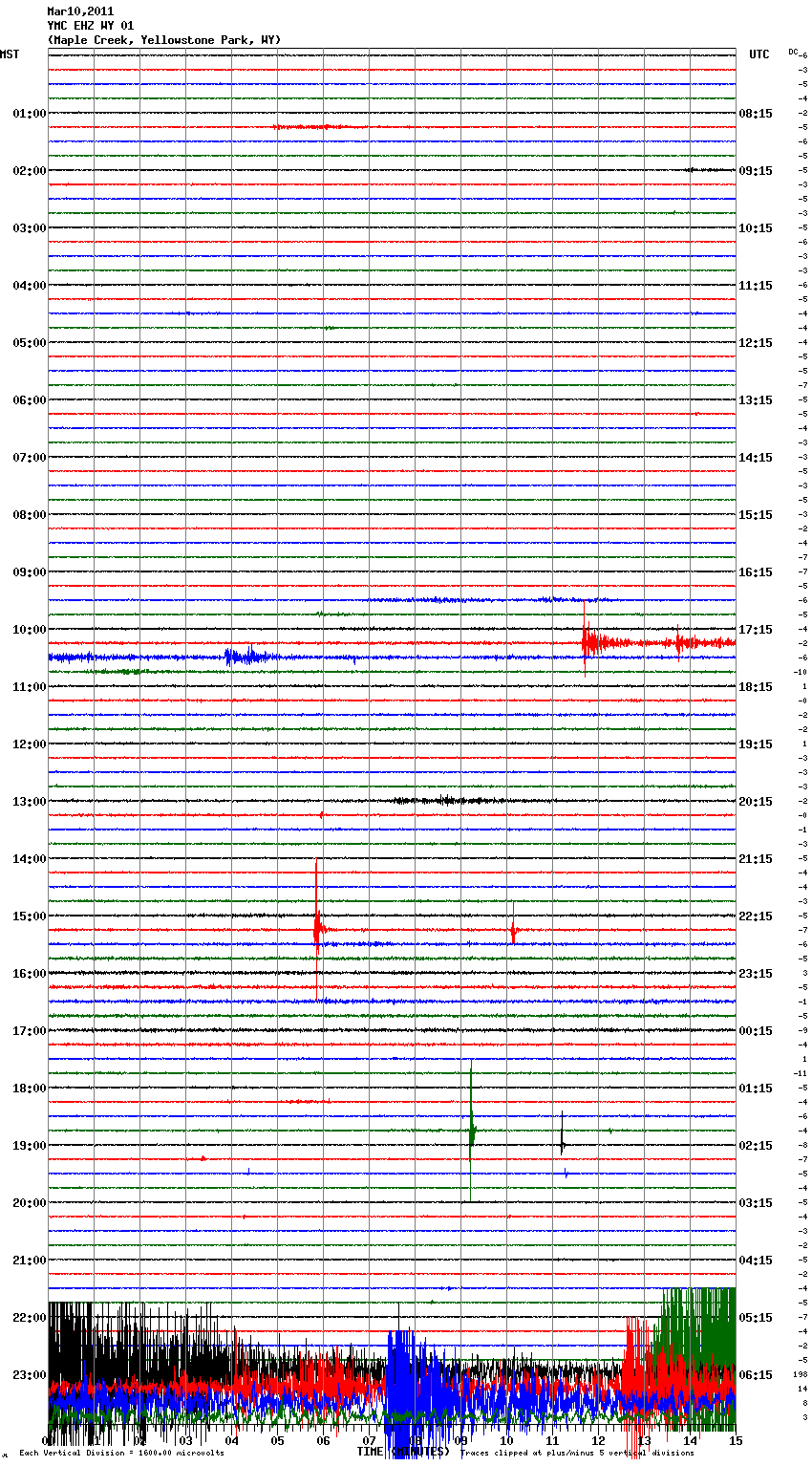The image size is (812, 1466).
Task: Click the 14:15 UTC time label
Action: [x=756, y=458]
